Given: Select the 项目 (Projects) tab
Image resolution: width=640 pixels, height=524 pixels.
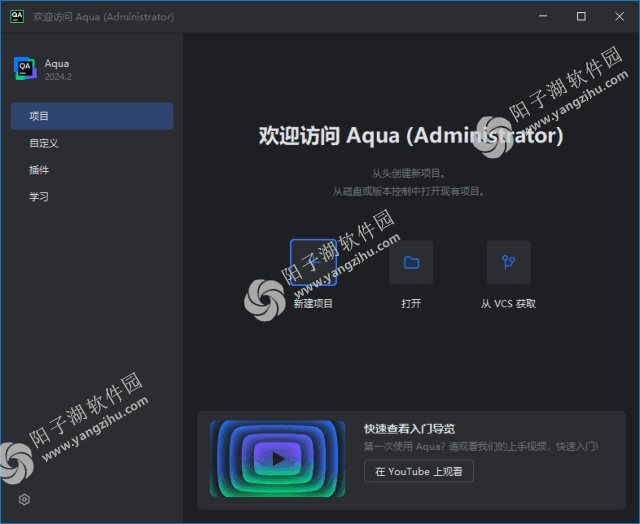Looking at the screenshot, I should click(x=92, y=116).
